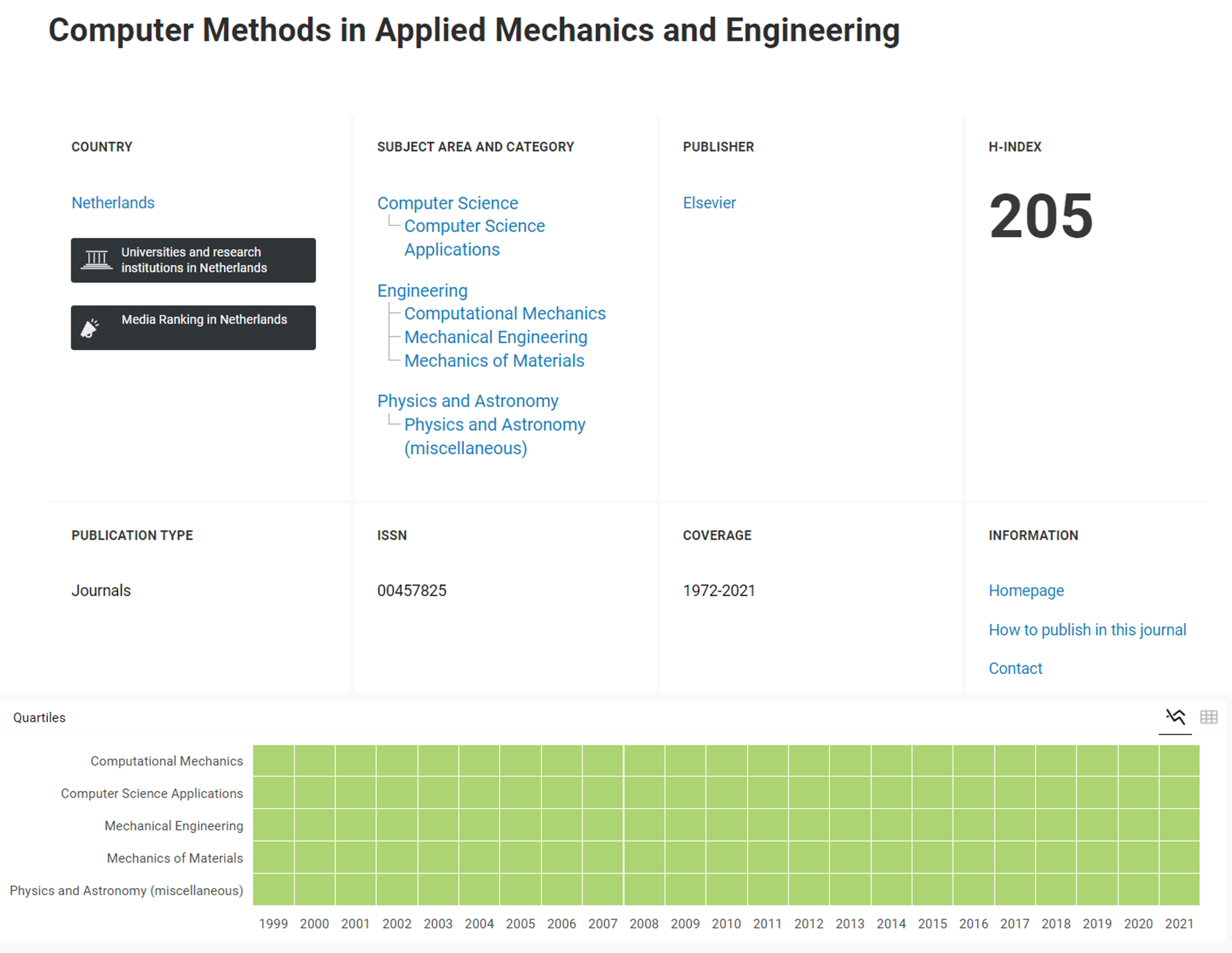
Task: Open Universities and research institutions in Netherlands
Action: [194, 260]
